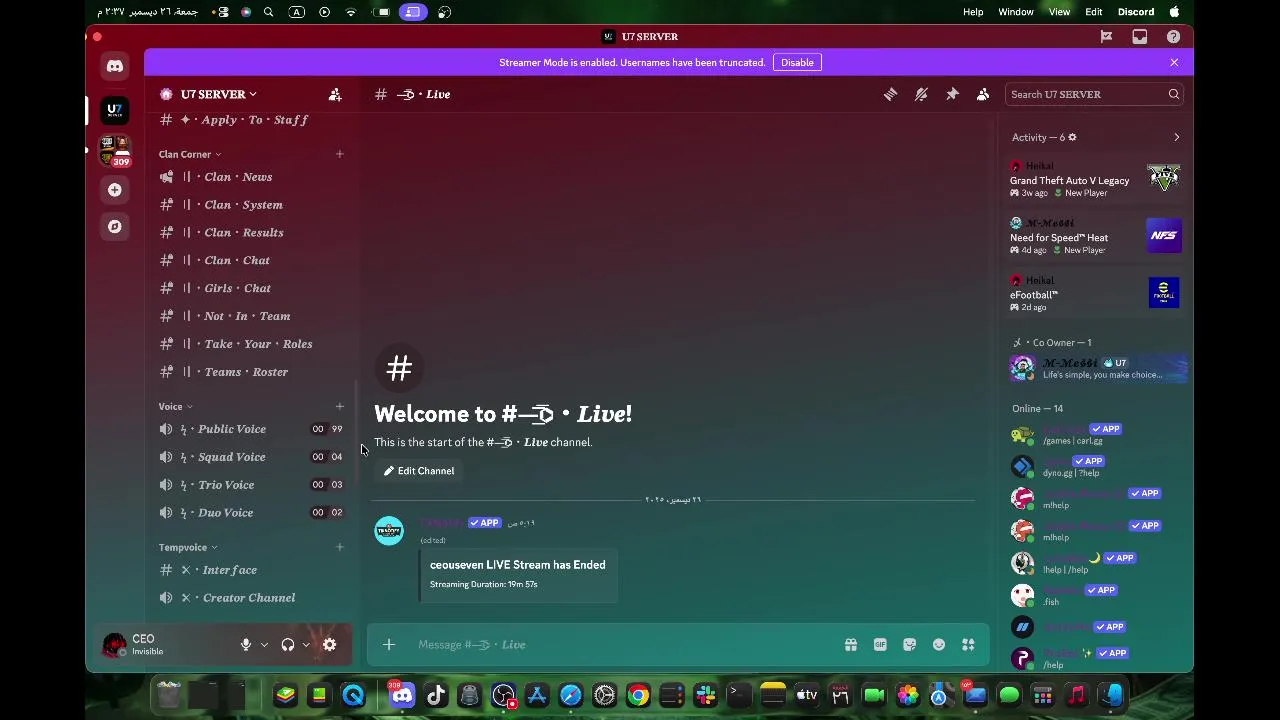Join the Public Voice channel
Viewport: 1280px width, 720px height.
pyautogui.click(x=250, y=429)
